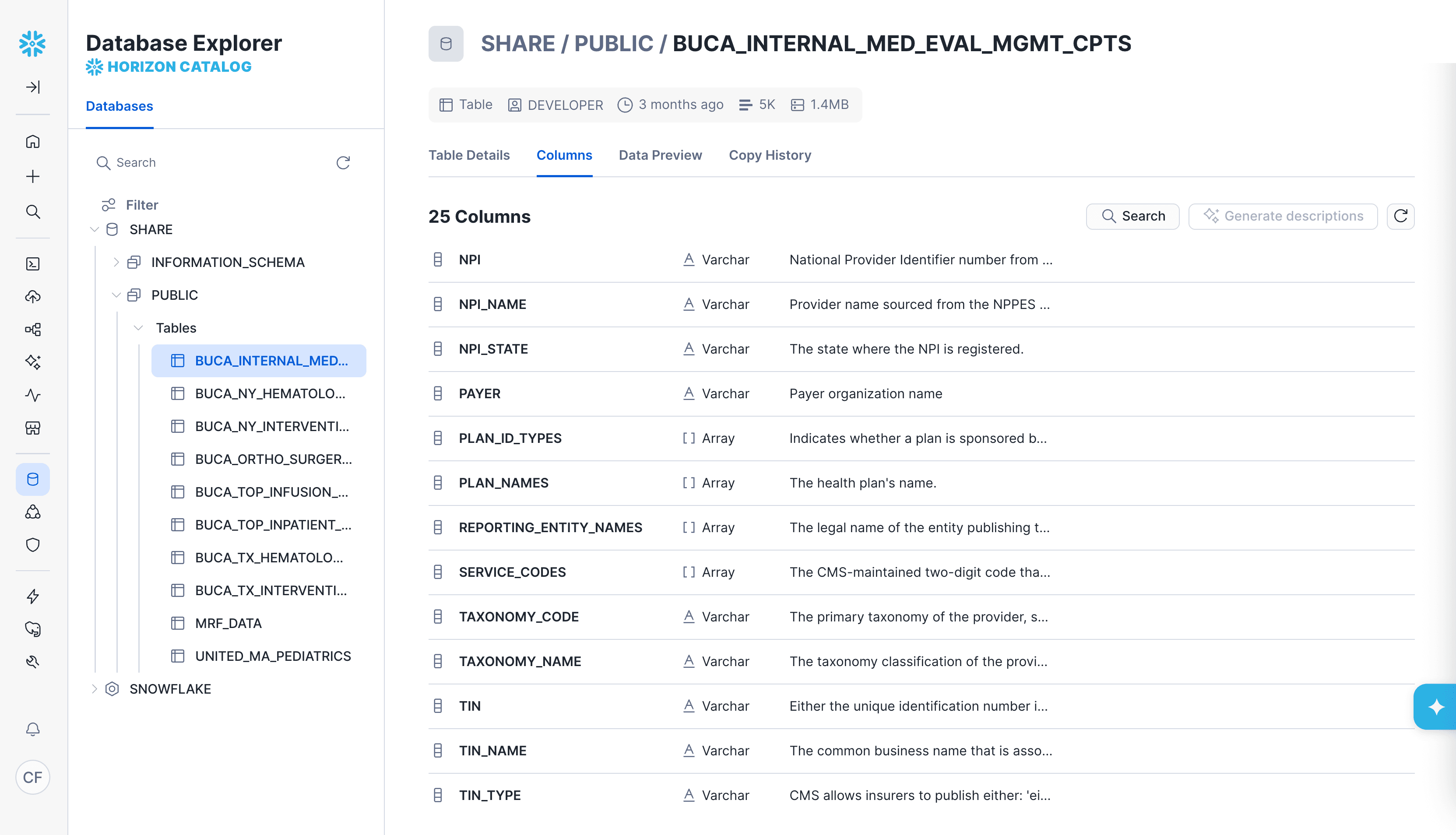1456x835 pixels.
Task: Expand the SNOWFLAKE database node
Action: click(x=95, y=689)
